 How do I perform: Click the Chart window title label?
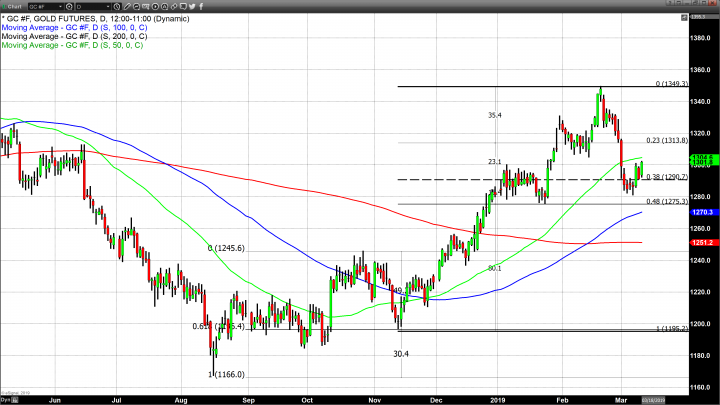point(14,7)
